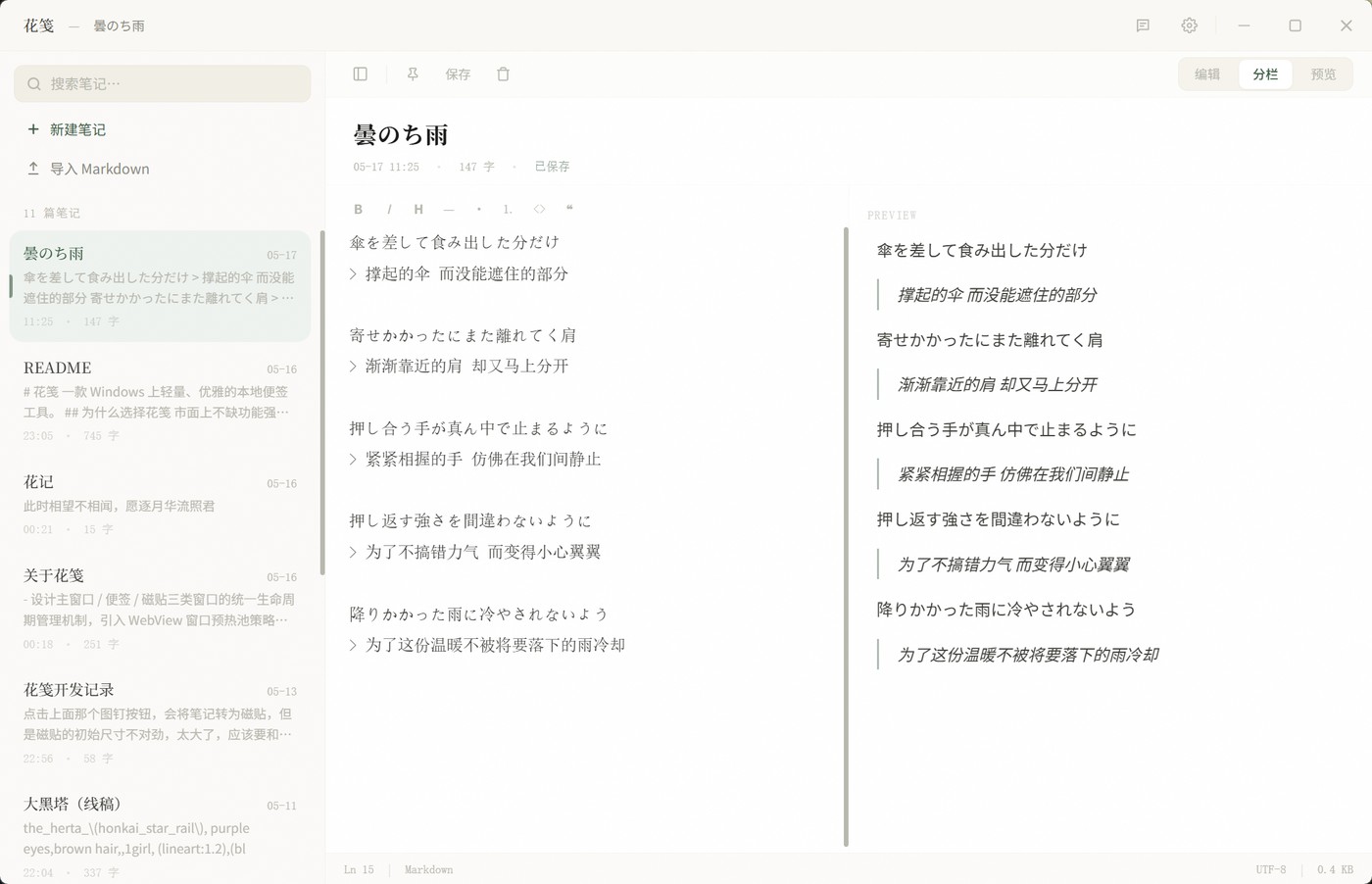This screenshot has width=1372, height=884.
Task: Toggle the sidebar panel icon
Action: [361, 74]
